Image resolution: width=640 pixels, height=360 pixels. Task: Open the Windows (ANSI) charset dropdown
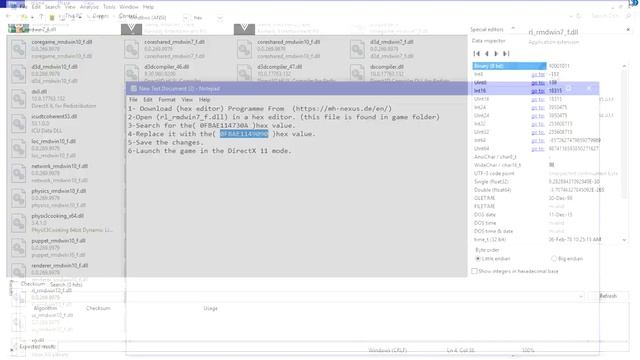click(186, 18)
